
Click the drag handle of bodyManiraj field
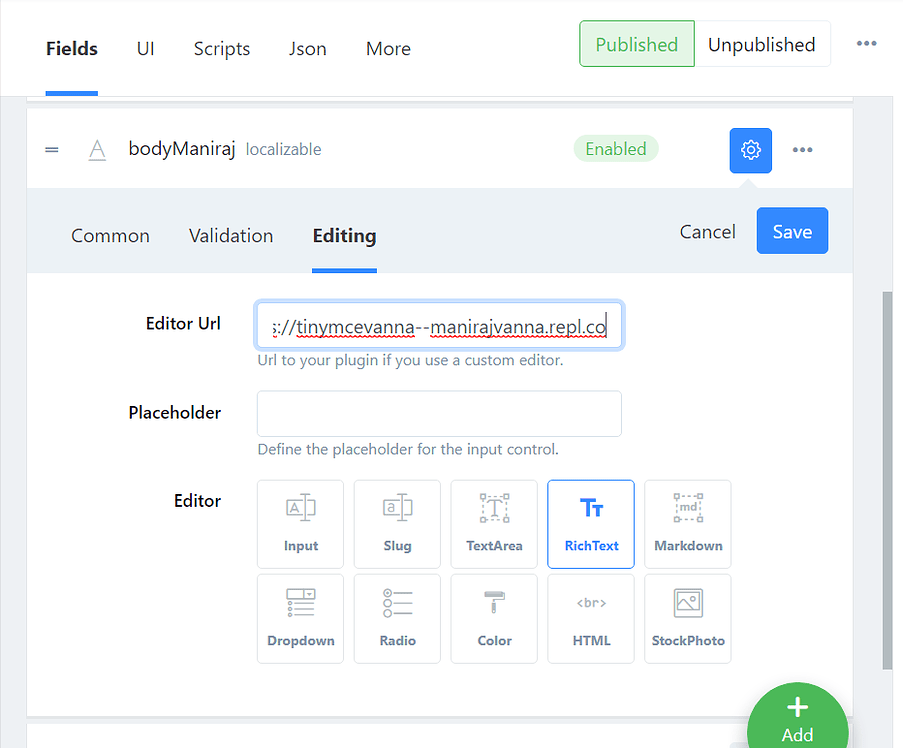click(52, 150)
